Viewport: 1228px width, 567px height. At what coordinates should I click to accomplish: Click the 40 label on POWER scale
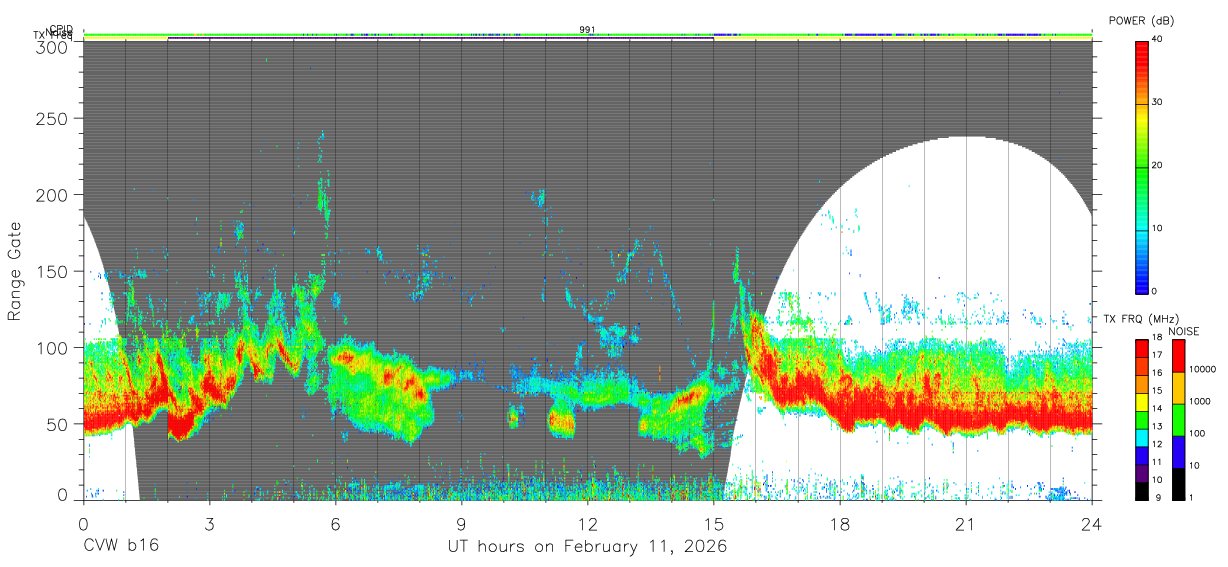(x=1156, y=39)
